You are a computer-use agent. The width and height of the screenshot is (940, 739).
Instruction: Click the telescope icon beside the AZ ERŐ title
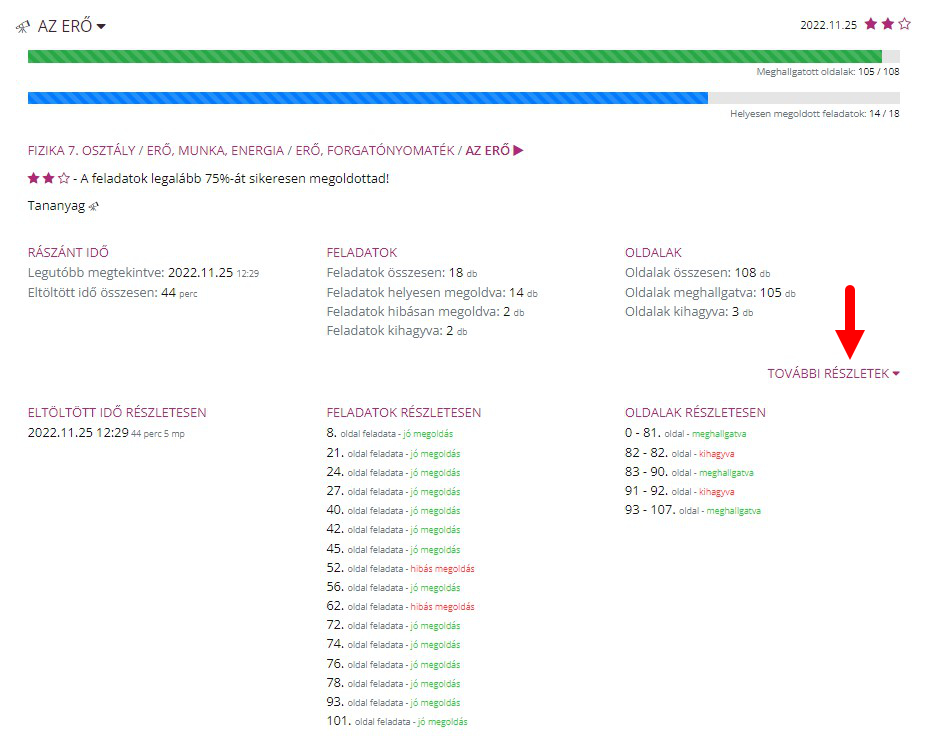point(23,26)
